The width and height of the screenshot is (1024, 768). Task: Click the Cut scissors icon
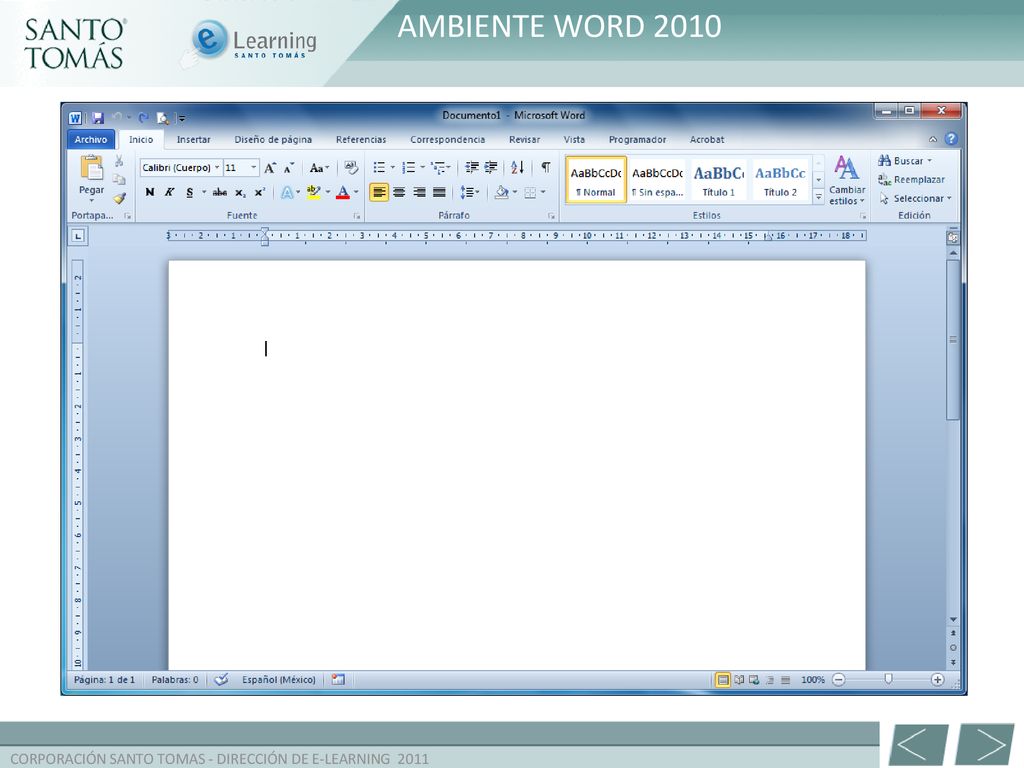point(119,161)
